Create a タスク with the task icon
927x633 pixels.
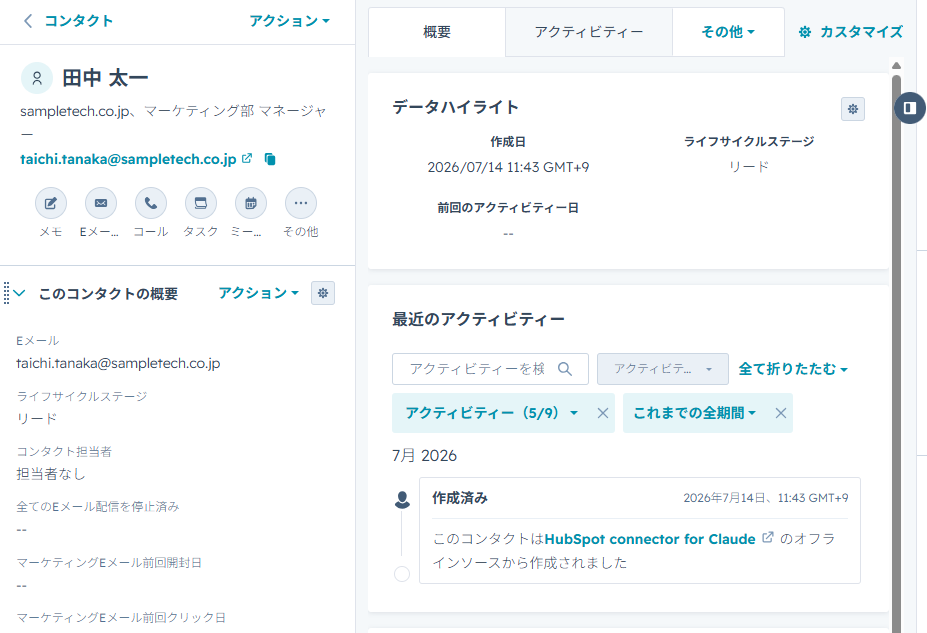pyautogui.click(x=201, y=203)
